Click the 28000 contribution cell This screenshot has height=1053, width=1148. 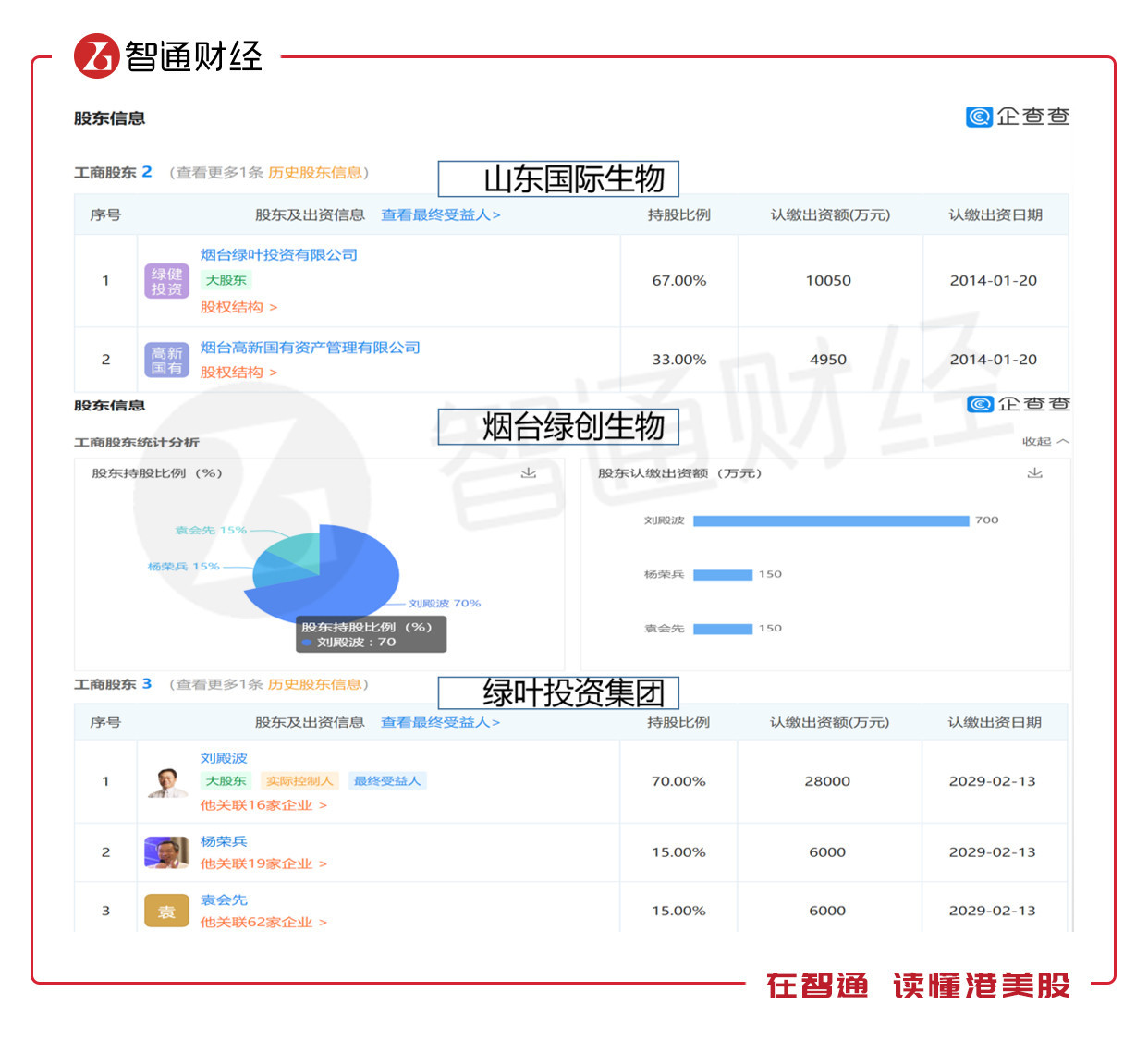827,781
